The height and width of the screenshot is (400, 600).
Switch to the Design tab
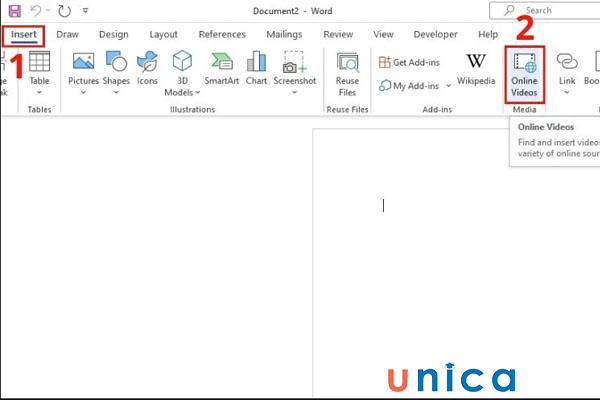pyautogui.click(x=113, y=34)
